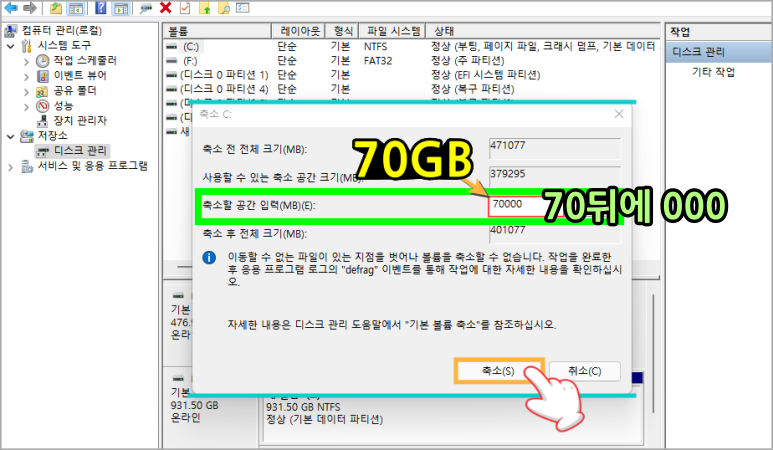The image size is (773, 450).
Task: Toggle the Show/Hide Action Pane icon
Action: pos(120,8)
